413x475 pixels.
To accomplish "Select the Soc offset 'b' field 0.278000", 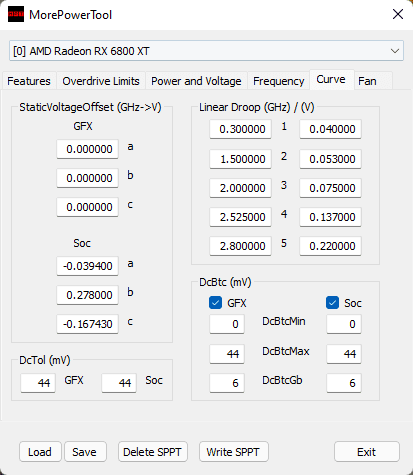I will (87, 295).
